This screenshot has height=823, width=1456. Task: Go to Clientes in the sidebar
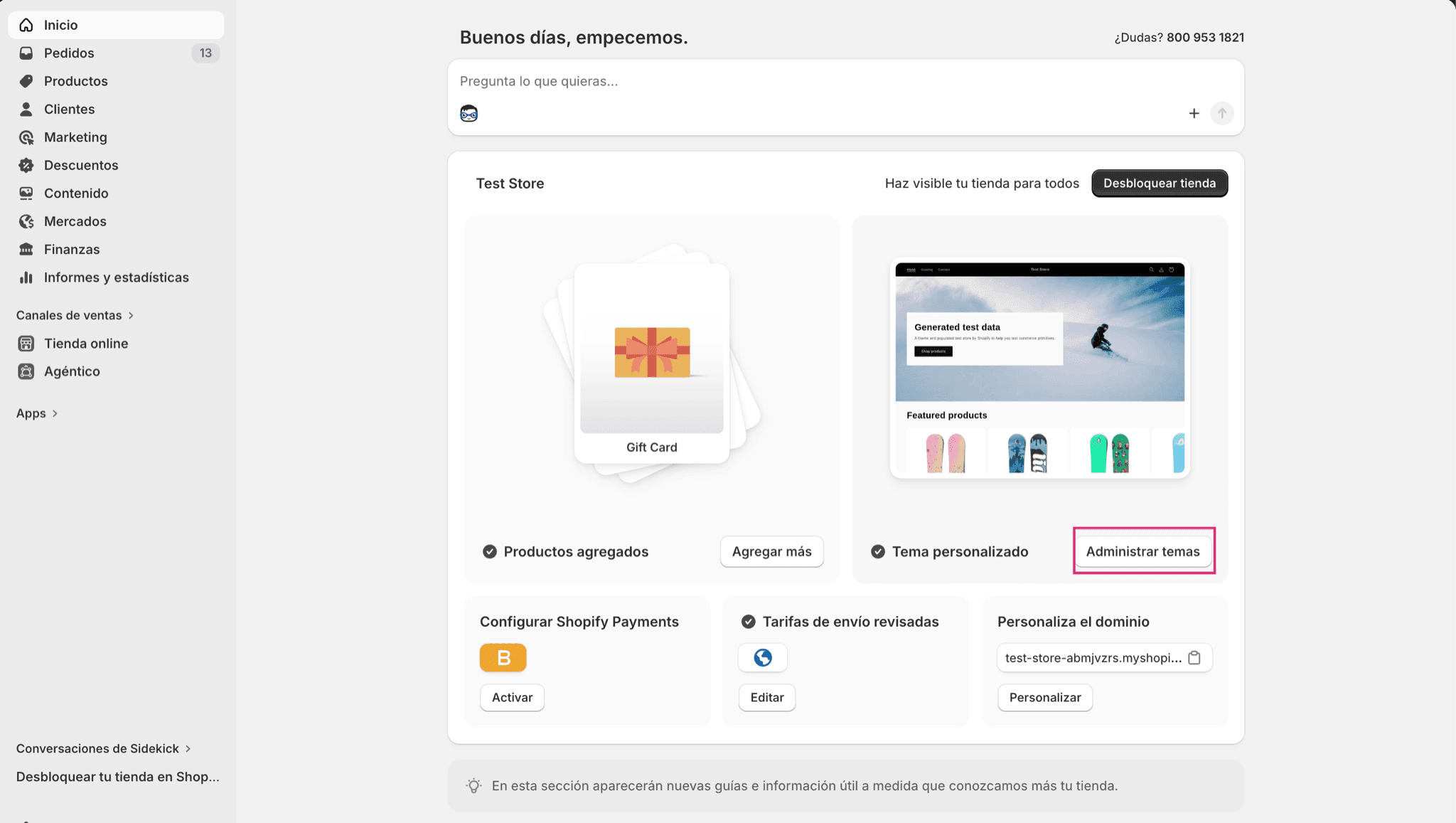[x=117, y=109]
